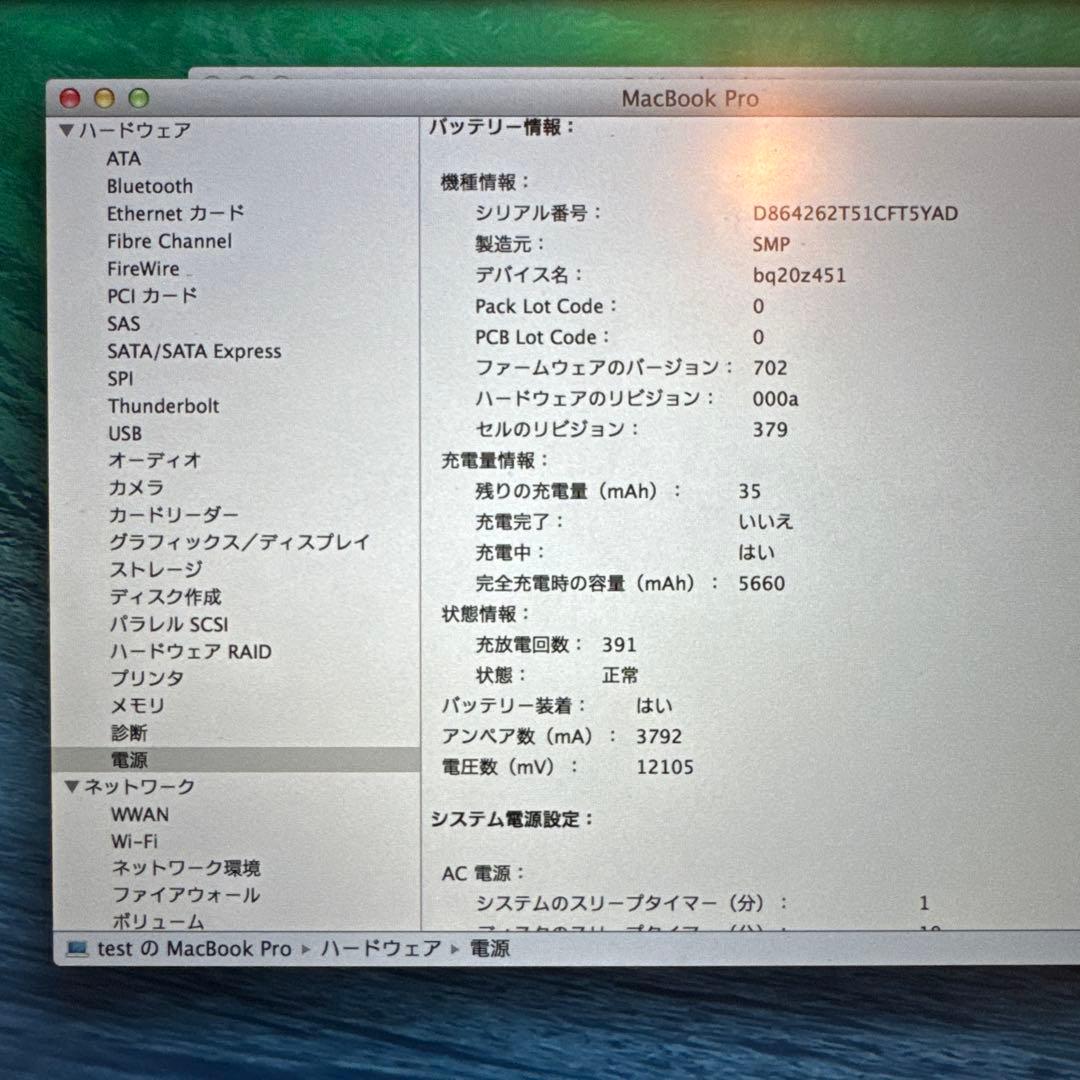Viewport: 1080px width, 1080px height.
Task: Click the voltage value 12105
Action: click(x=665, y=767)
